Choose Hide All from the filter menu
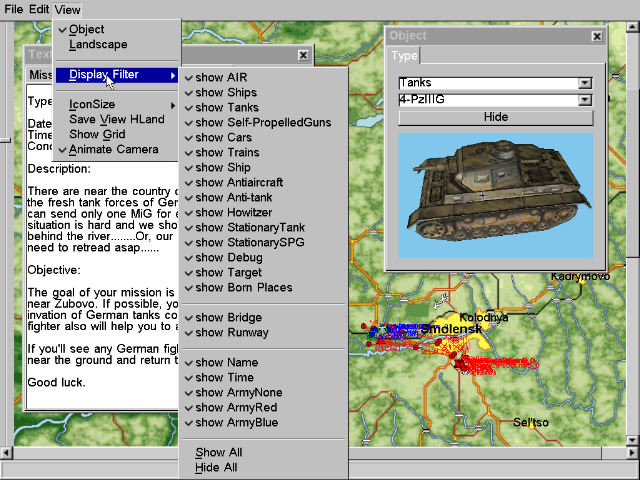The image size is (640, 480). [217, 467]
